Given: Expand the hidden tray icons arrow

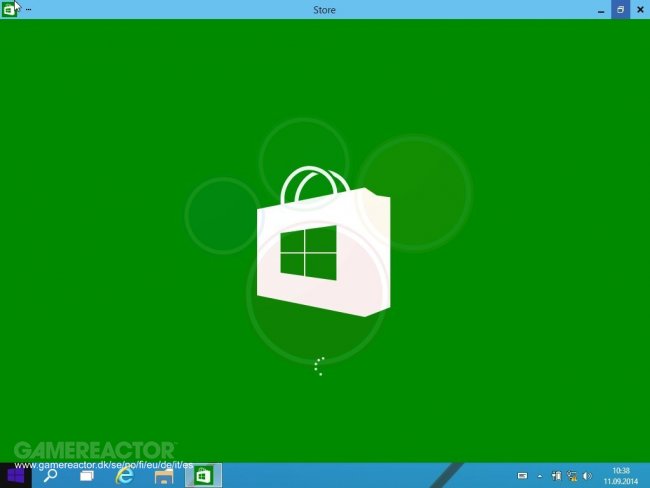Looking at the screenshot, I should click(540, 476).
